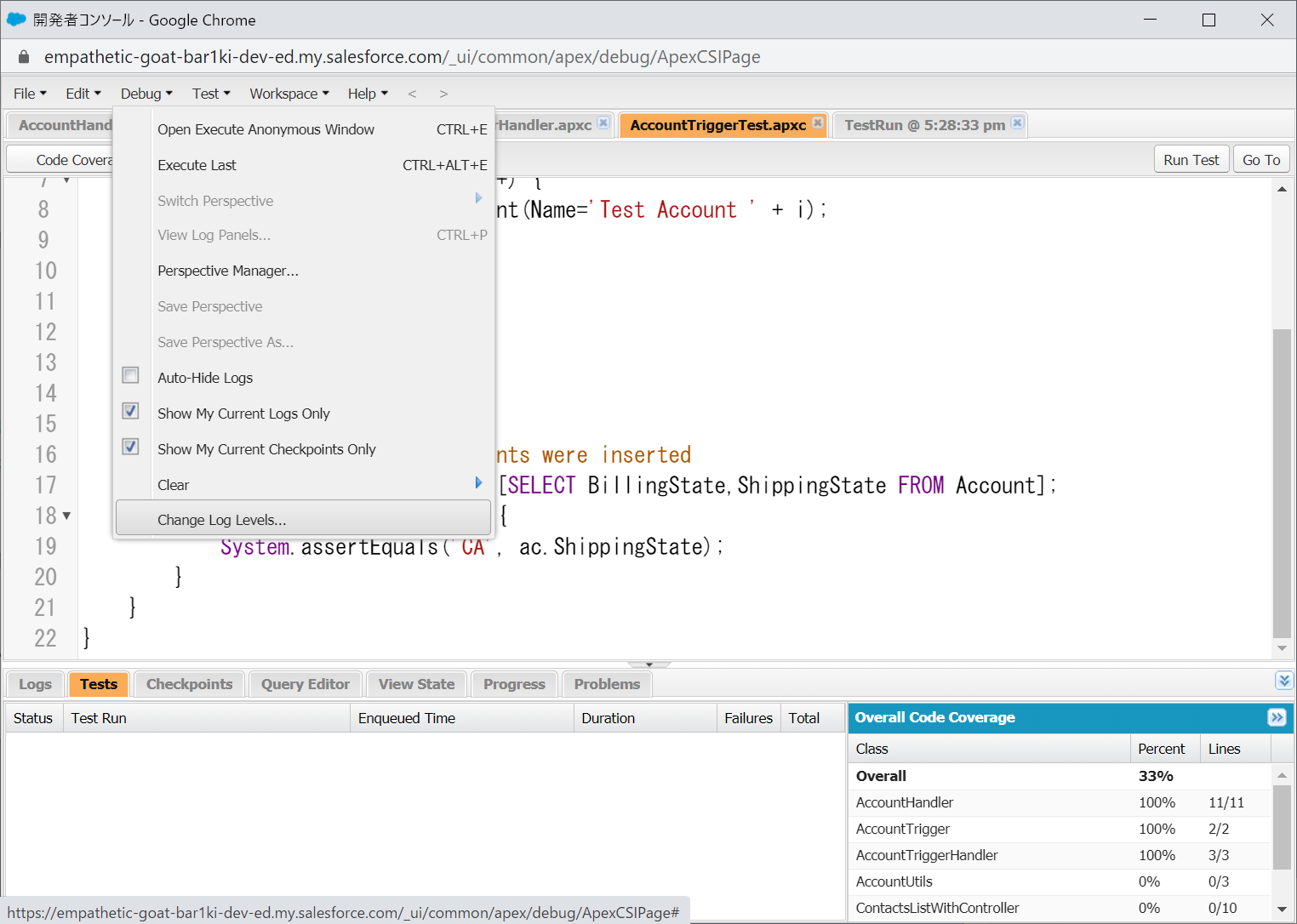The height and width of the screenshot is (924, 1297).
Task: Select the AccountTrigger coverage row
Action: click(x=1060, y=829)
